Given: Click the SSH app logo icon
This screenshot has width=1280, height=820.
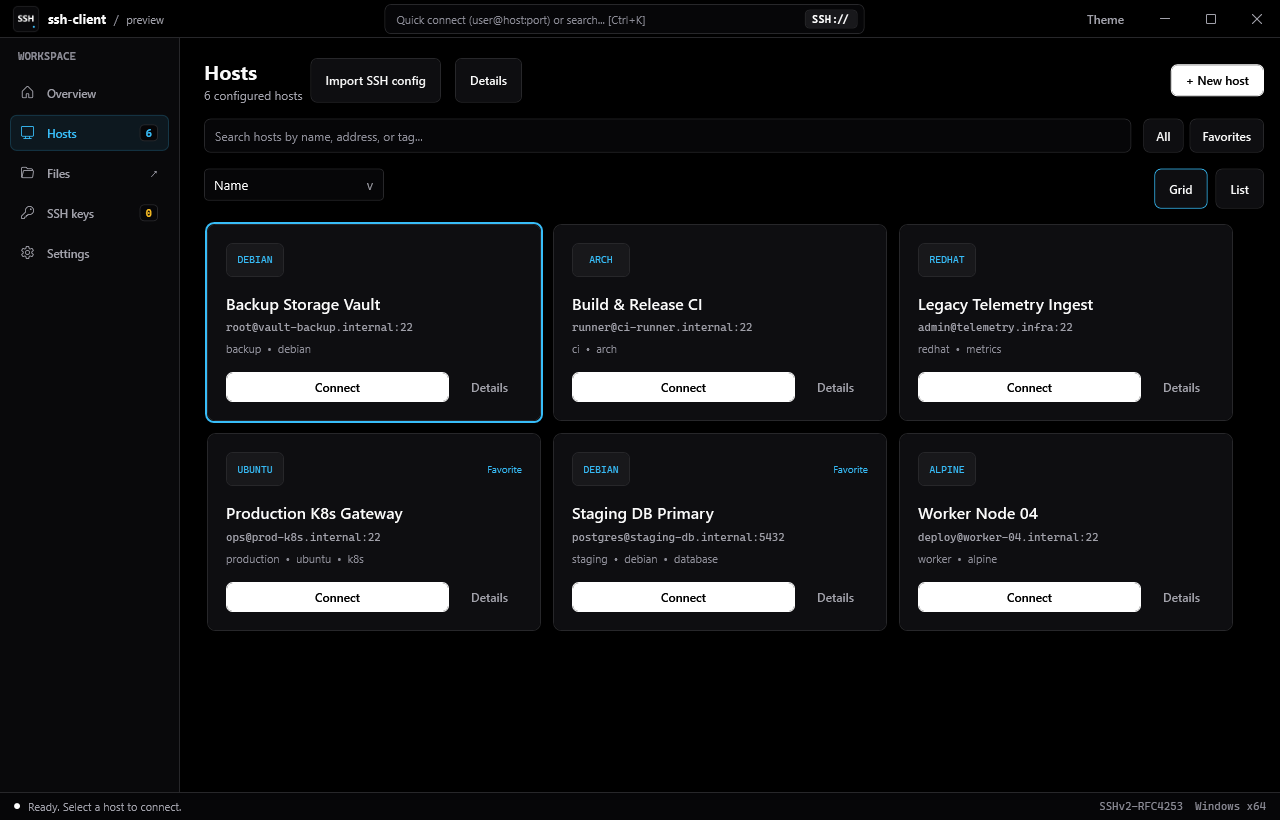Looking at the screenshot, I should click(26, 19).
